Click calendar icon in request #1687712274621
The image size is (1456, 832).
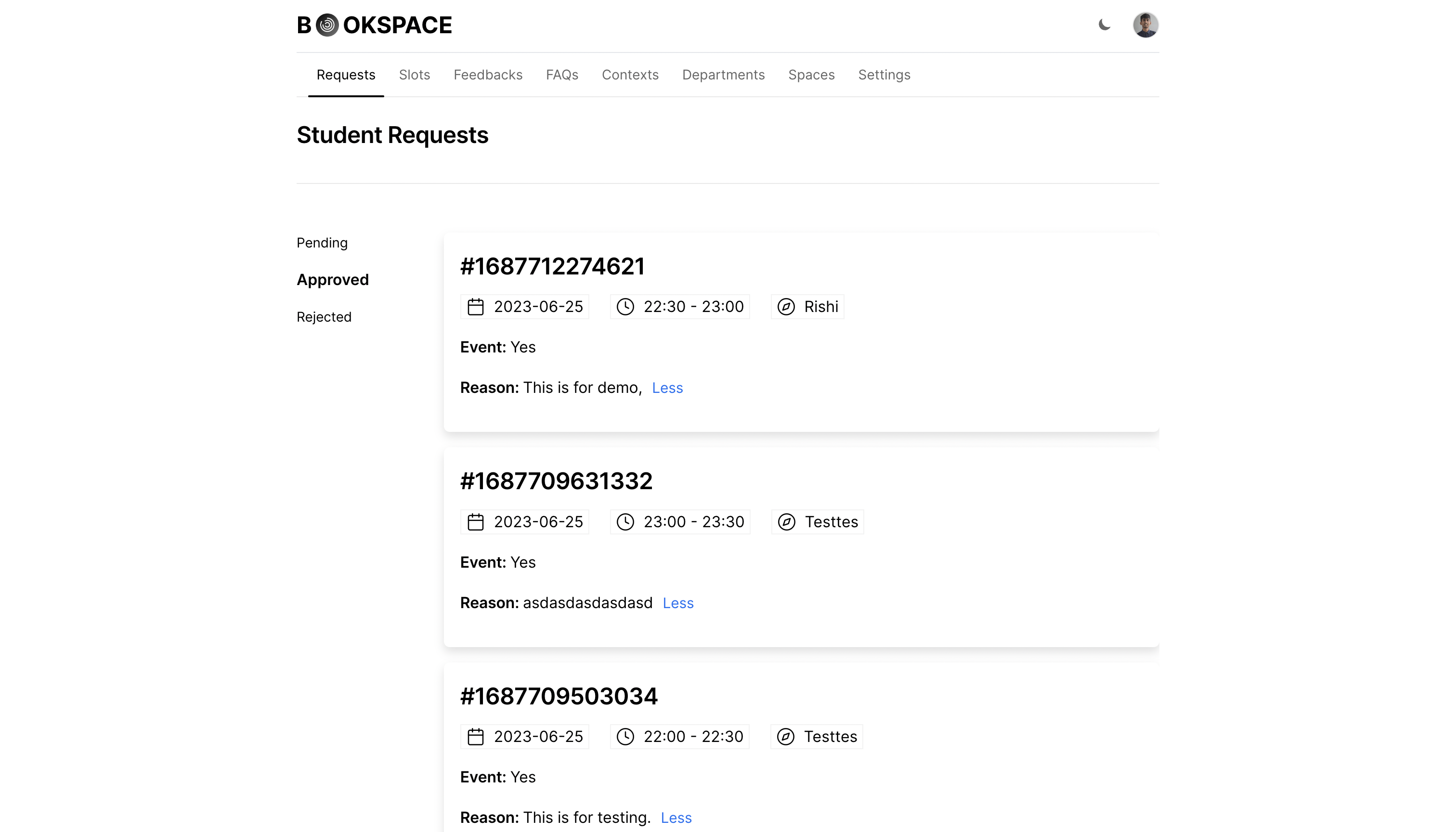[x=475, y=307]
